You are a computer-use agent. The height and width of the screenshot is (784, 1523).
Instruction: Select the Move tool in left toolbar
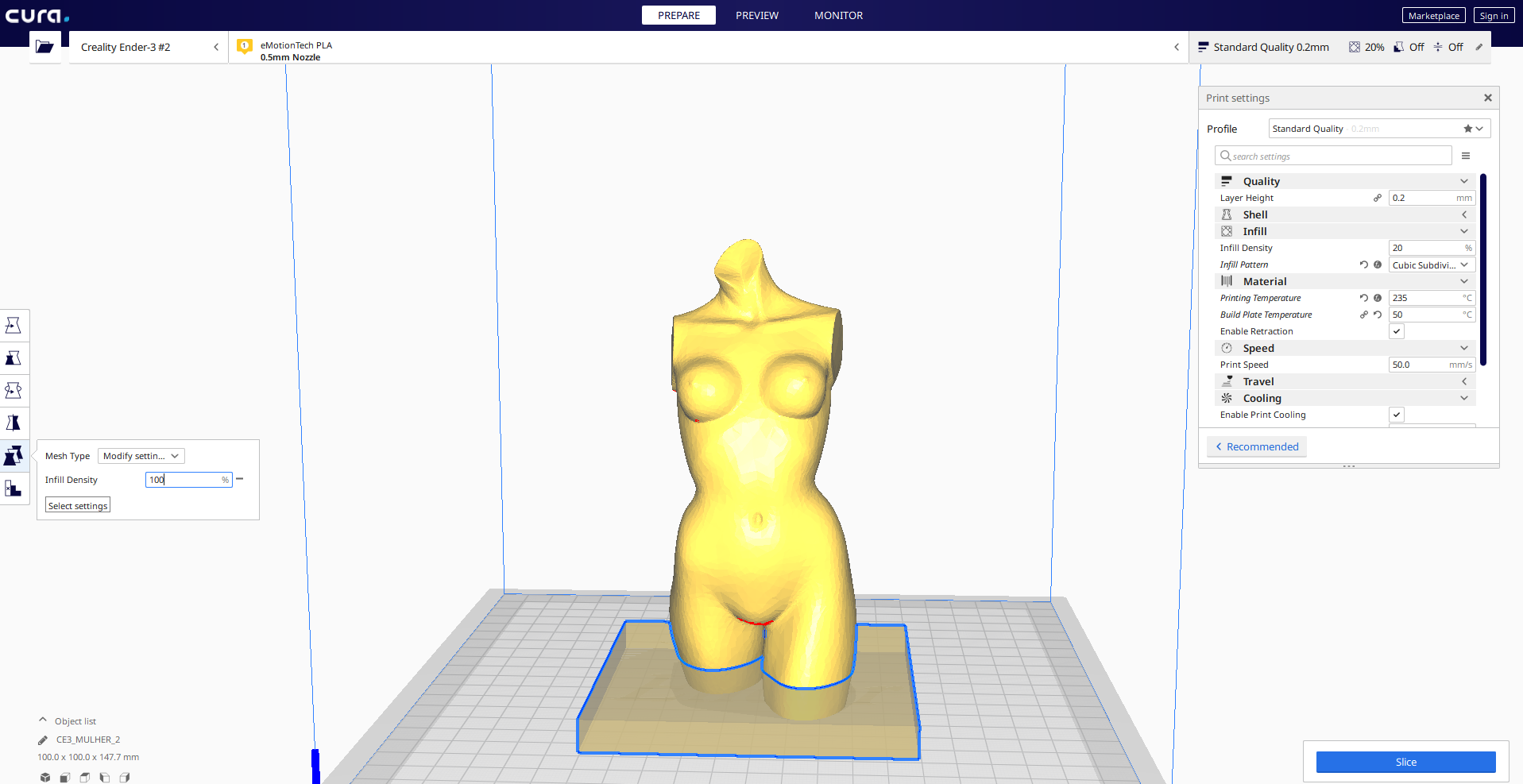pos(14,326)
